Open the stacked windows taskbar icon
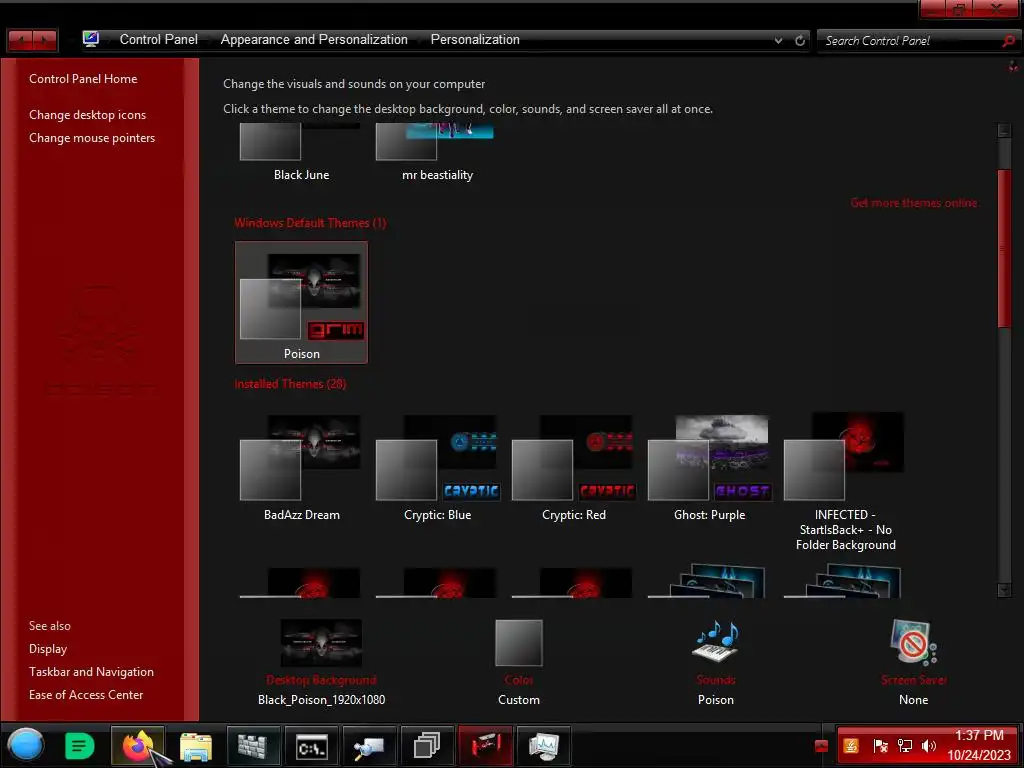This screenshot has width=1024, height=768. pos(426,746)
